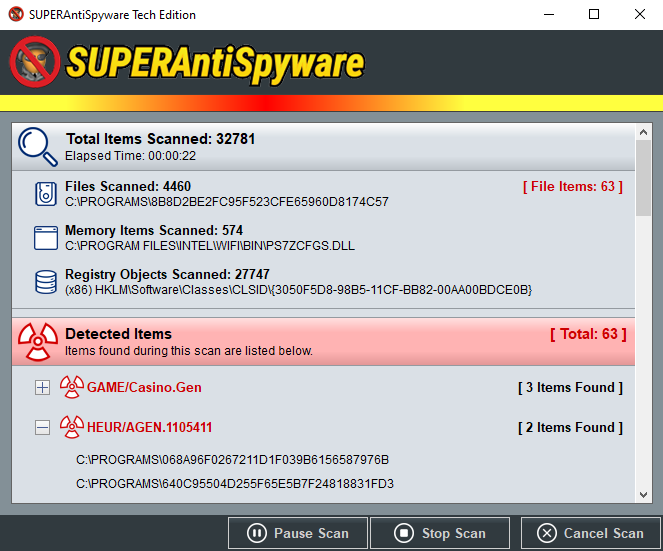Collapse the HEUR/AGEN.1105411 threat group
Image resolution: width=663 pixels, height=551 pixels.
(x=42, y=428)
